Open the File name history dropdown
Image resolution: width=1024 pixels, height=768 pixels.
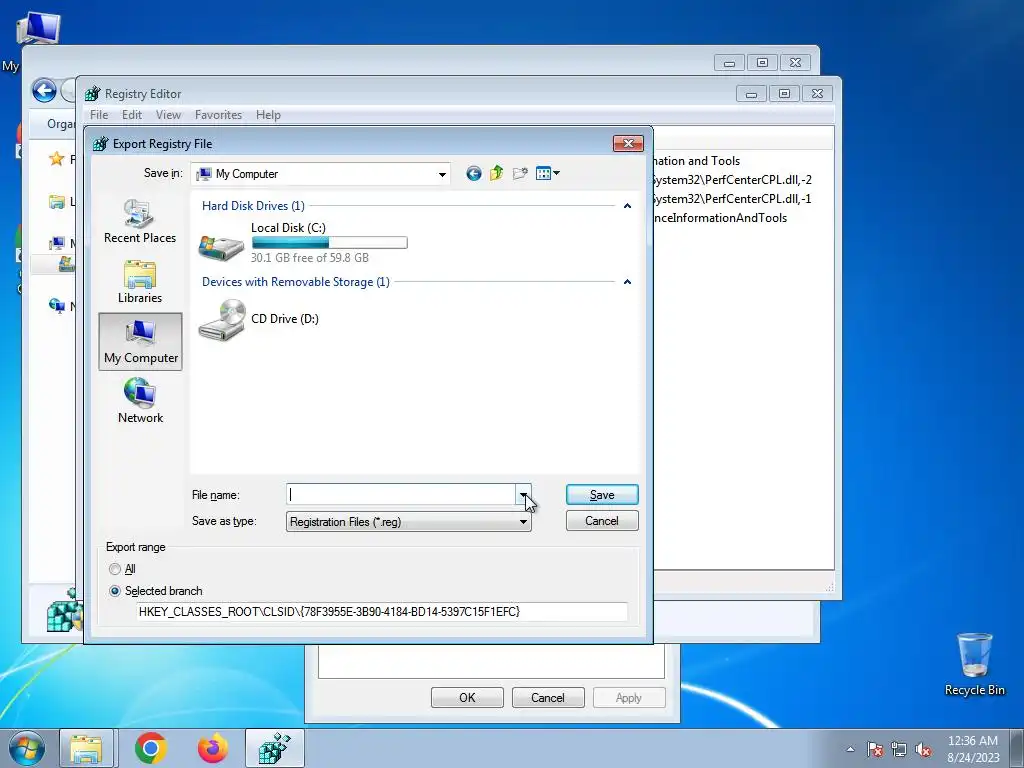click(523, 494)
